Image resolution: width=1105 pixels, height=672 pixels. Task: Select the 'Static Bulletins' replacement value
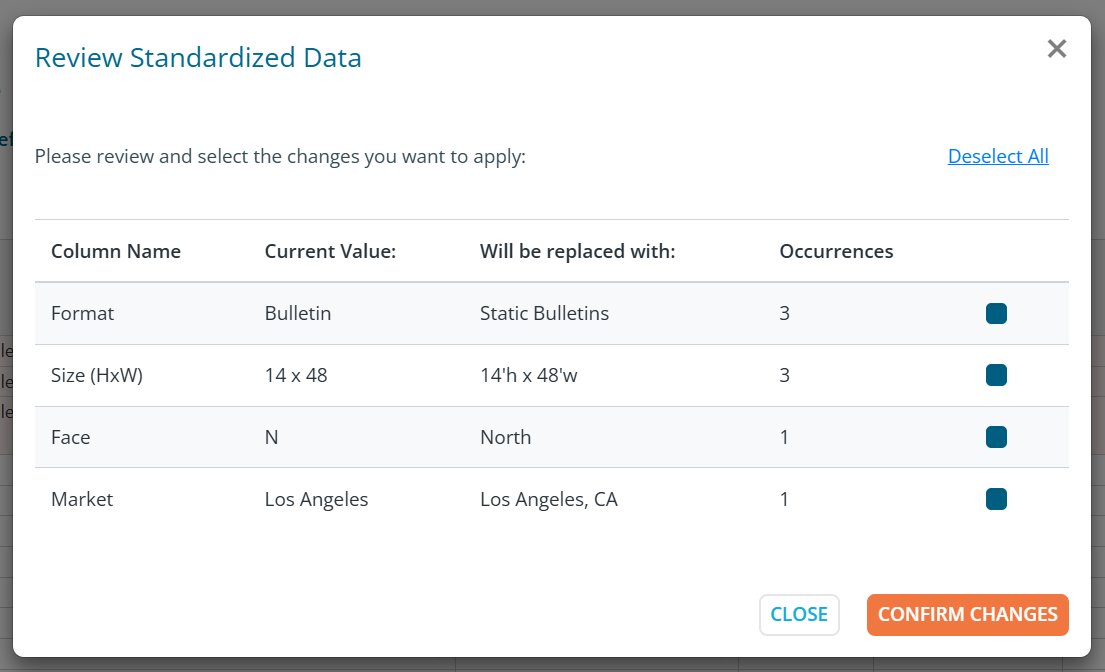pyautogui.click(x=544, y=314)
